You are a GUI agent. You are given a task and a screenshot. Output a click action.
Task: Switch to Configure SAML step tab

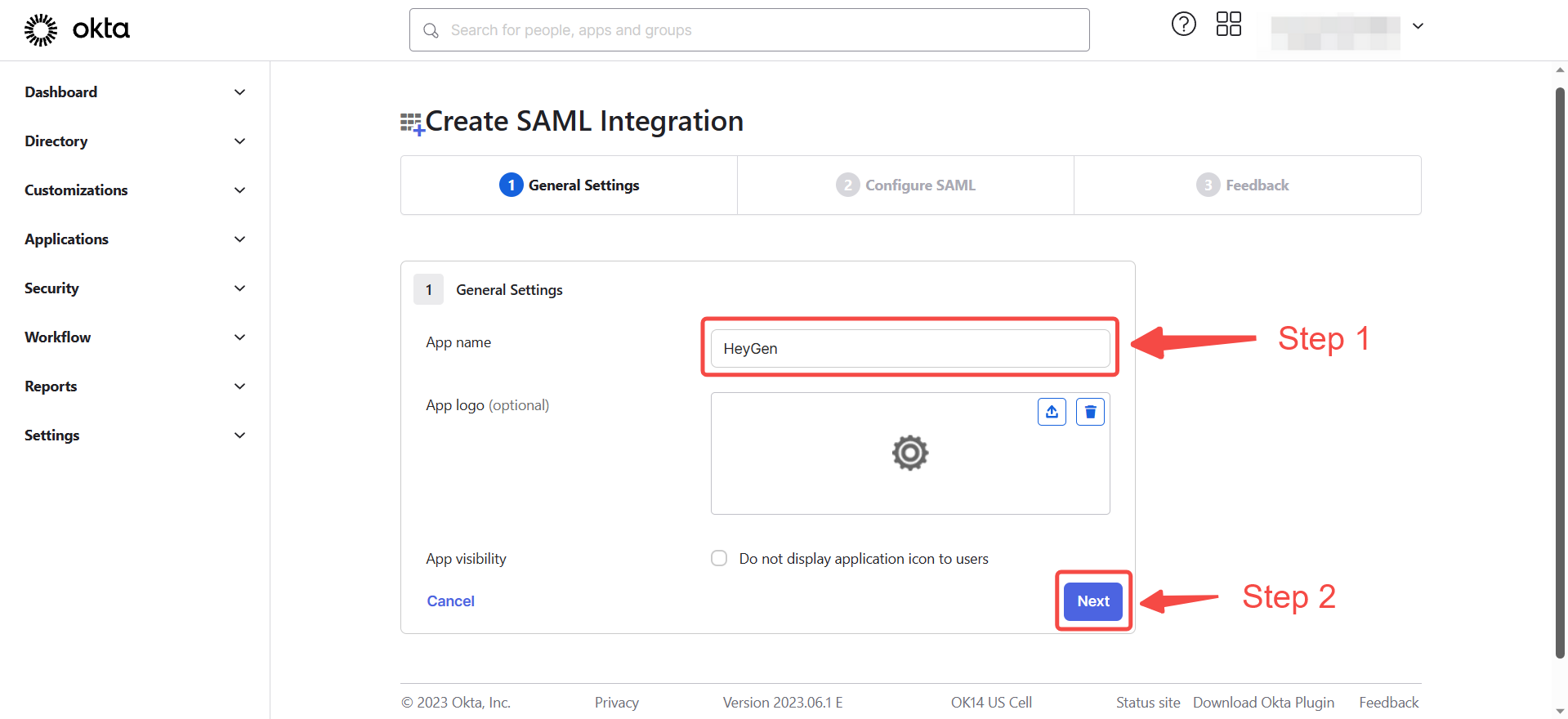pyautogui.click(x=905, y=185)
